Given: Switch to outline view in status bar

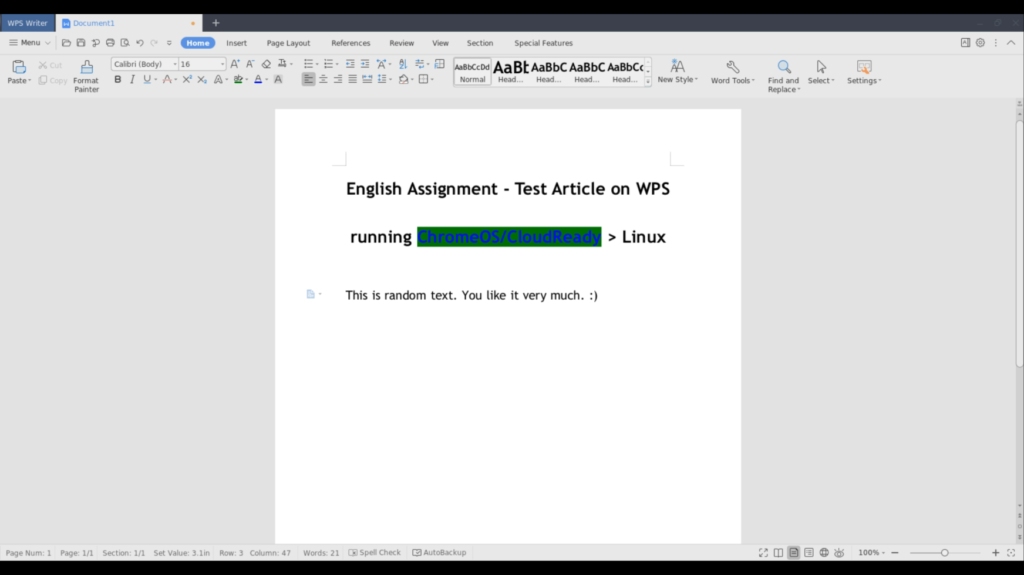Looking at the screenshot, I should point(809,553).
